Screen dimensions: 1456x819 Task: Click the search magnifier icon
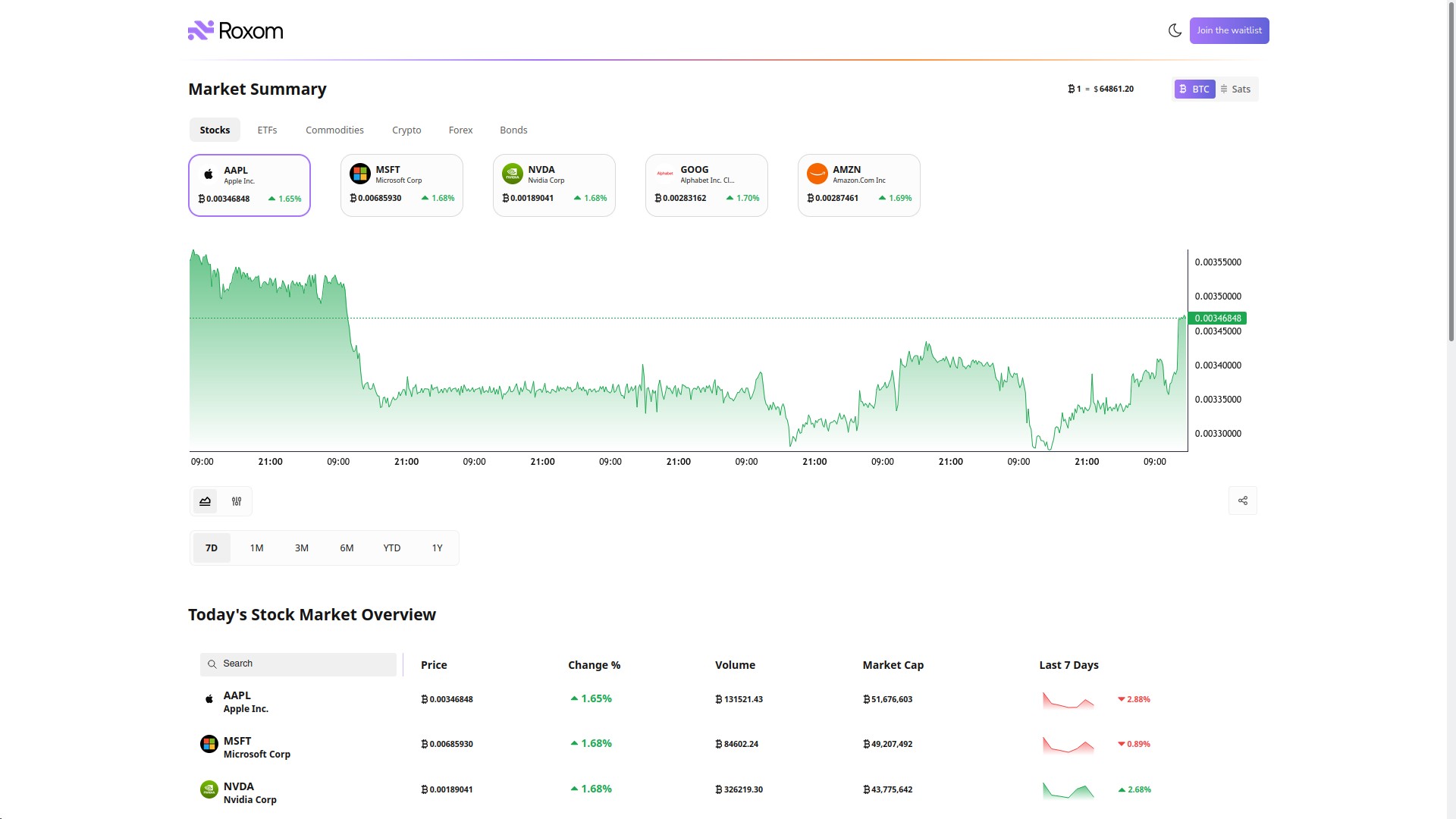pyautogui.click(x=212, y=664)
